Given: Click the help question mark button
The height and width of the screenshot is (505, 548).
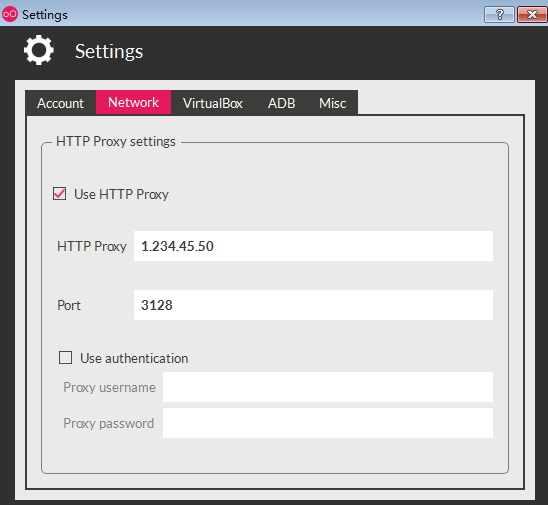Looking at the screenshot, I should tap(499, 15).
